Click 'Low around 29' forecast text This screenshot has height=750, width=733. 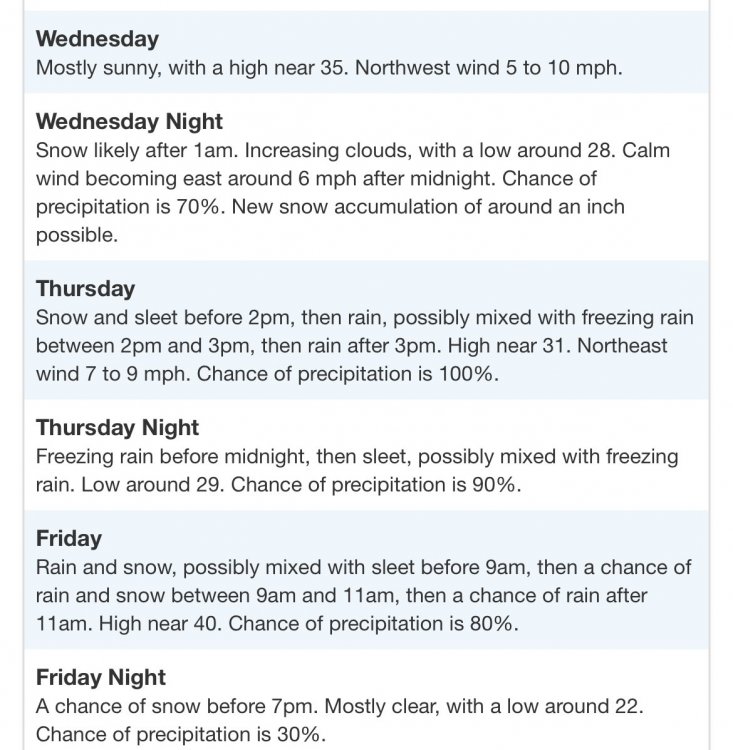153,485
